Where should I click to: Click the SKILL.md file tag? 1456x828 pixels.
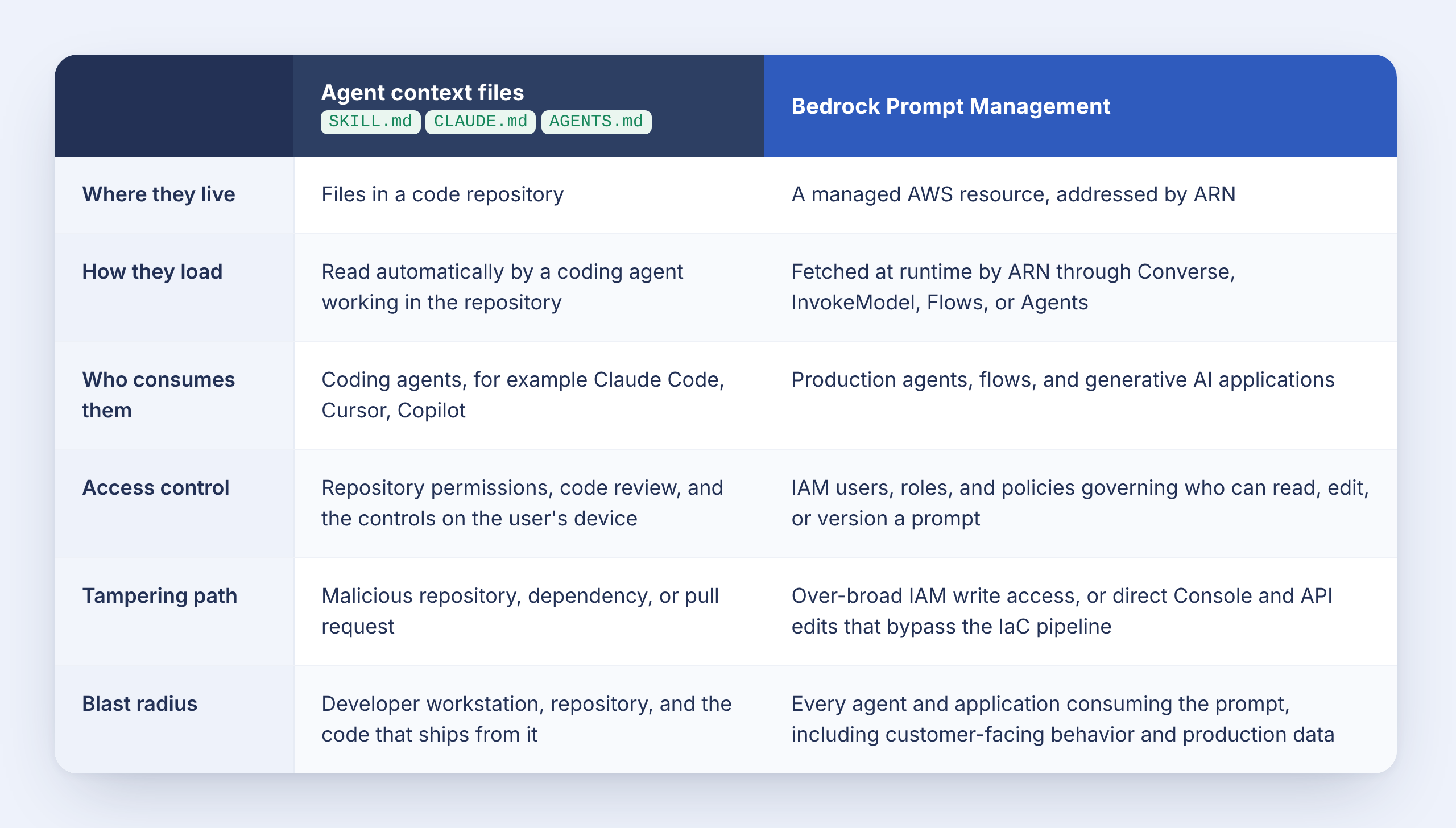[370, 122]
